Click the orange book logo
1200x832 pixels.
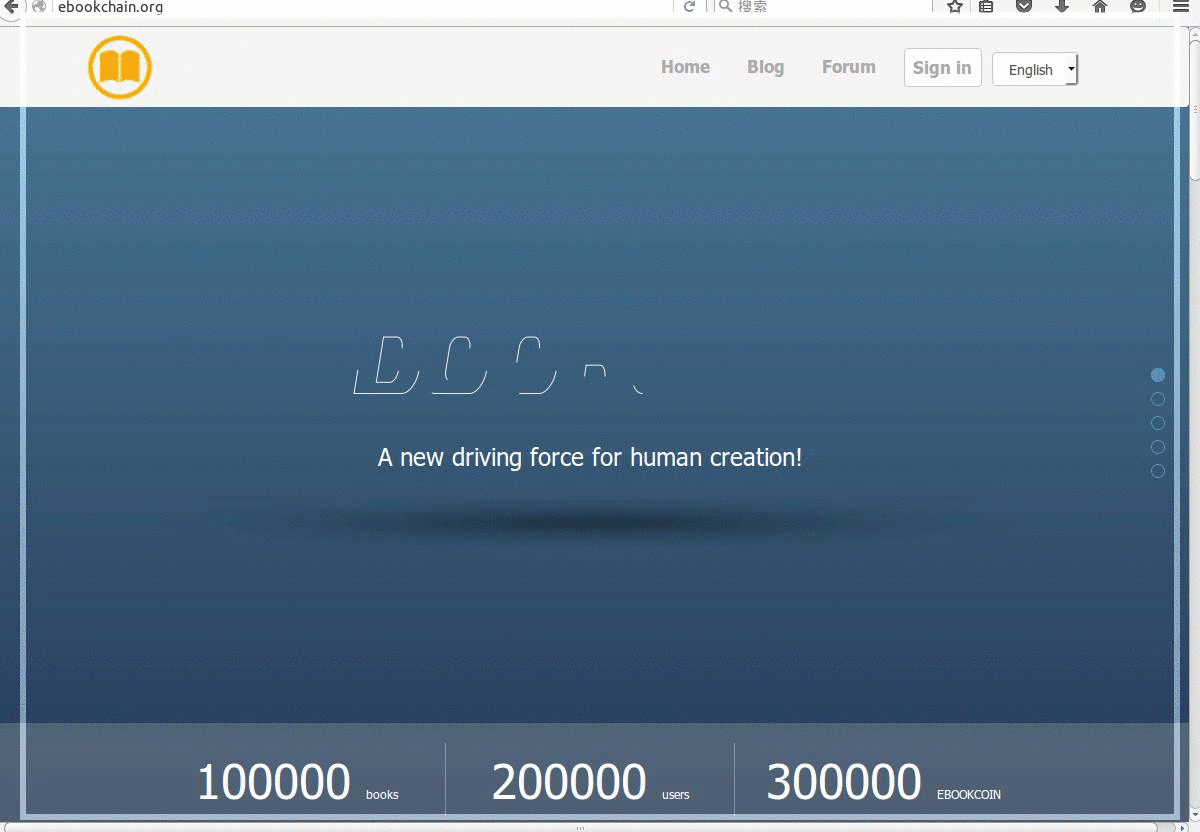tap(120, 68)
